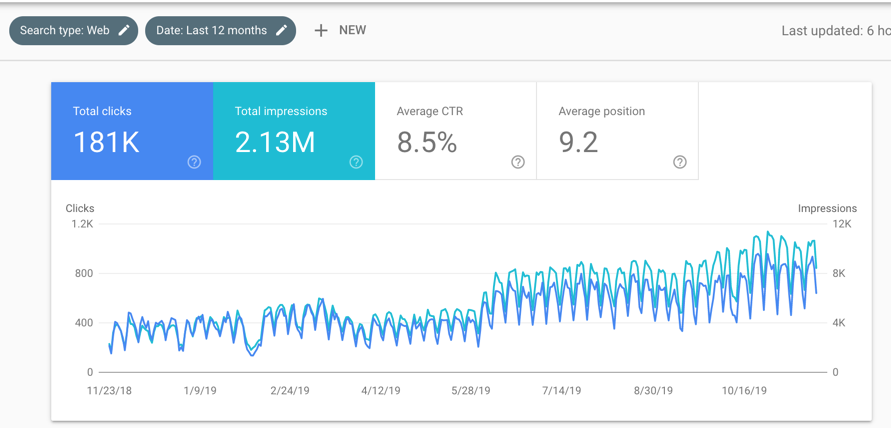This screenshot has height=428, width=891.
Task: Click the 11/23/18 start date label
Action: click(109, 390)
